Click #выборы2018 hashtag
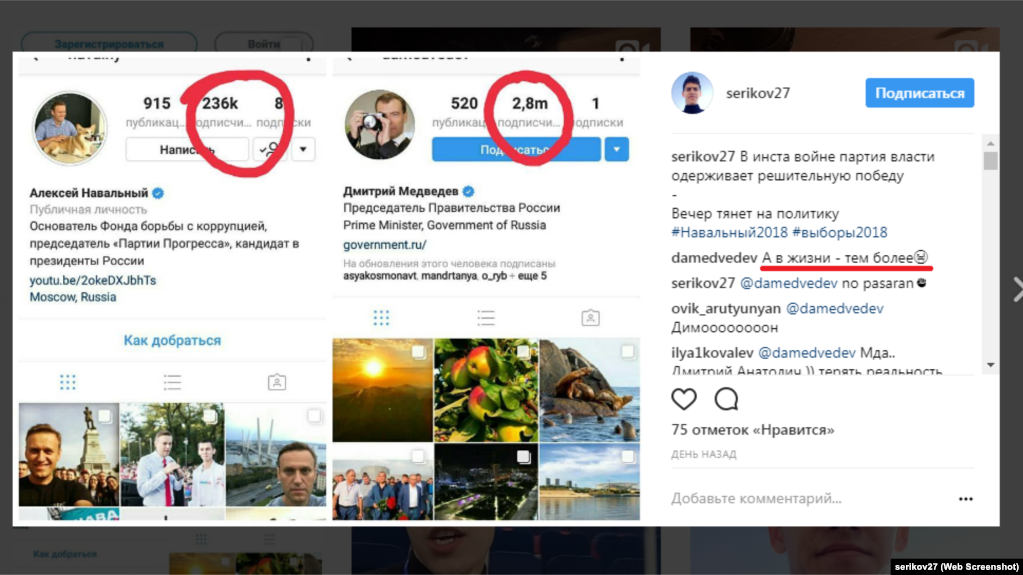The image size is (1023, 575). pos(839,232)
